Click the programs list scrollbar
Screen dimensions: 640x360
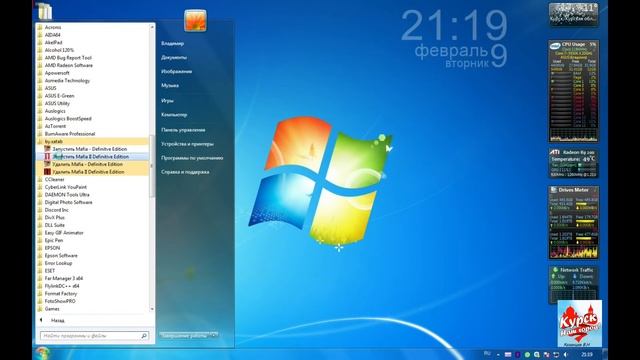tap(152, 168)
